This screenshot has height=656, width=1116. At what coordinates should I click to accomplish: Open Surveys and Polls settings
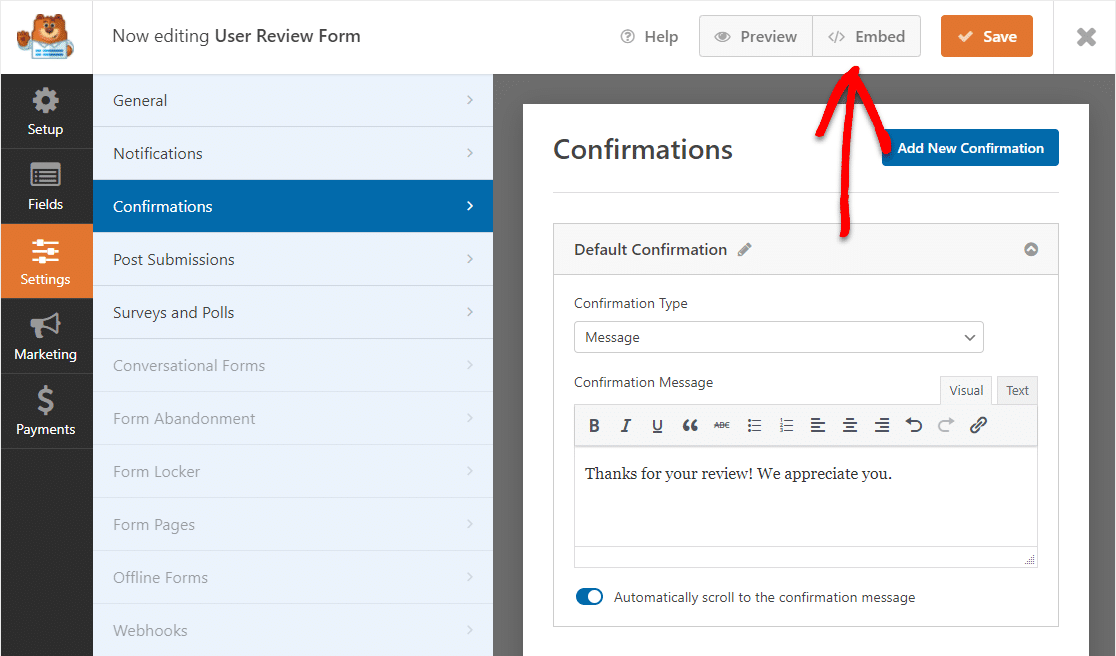click(293, 312)
